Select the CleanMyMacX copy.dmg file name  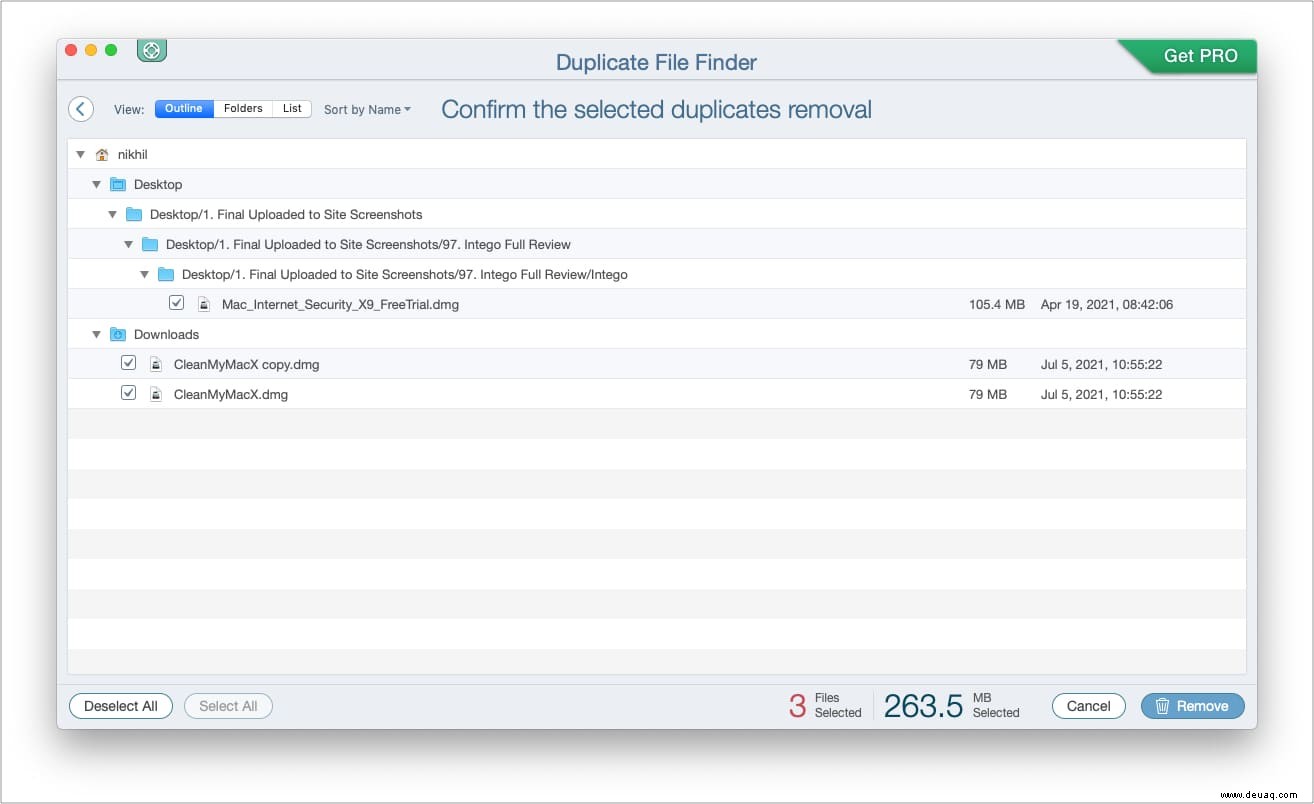pyautogui.click(x=247, y=365)
